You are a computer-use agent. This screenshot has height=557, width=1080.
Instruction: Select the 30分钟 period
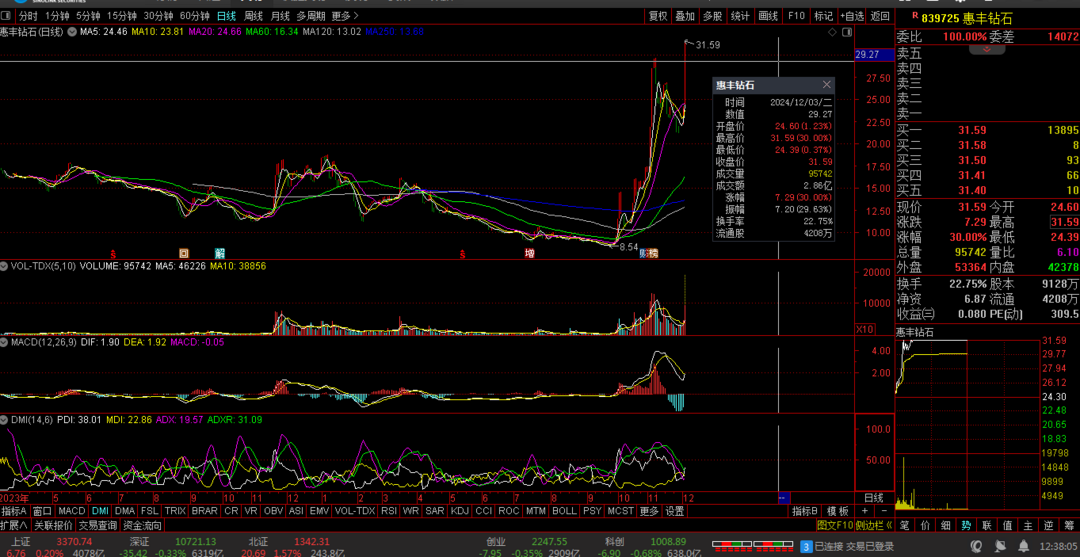click(158, 15)
